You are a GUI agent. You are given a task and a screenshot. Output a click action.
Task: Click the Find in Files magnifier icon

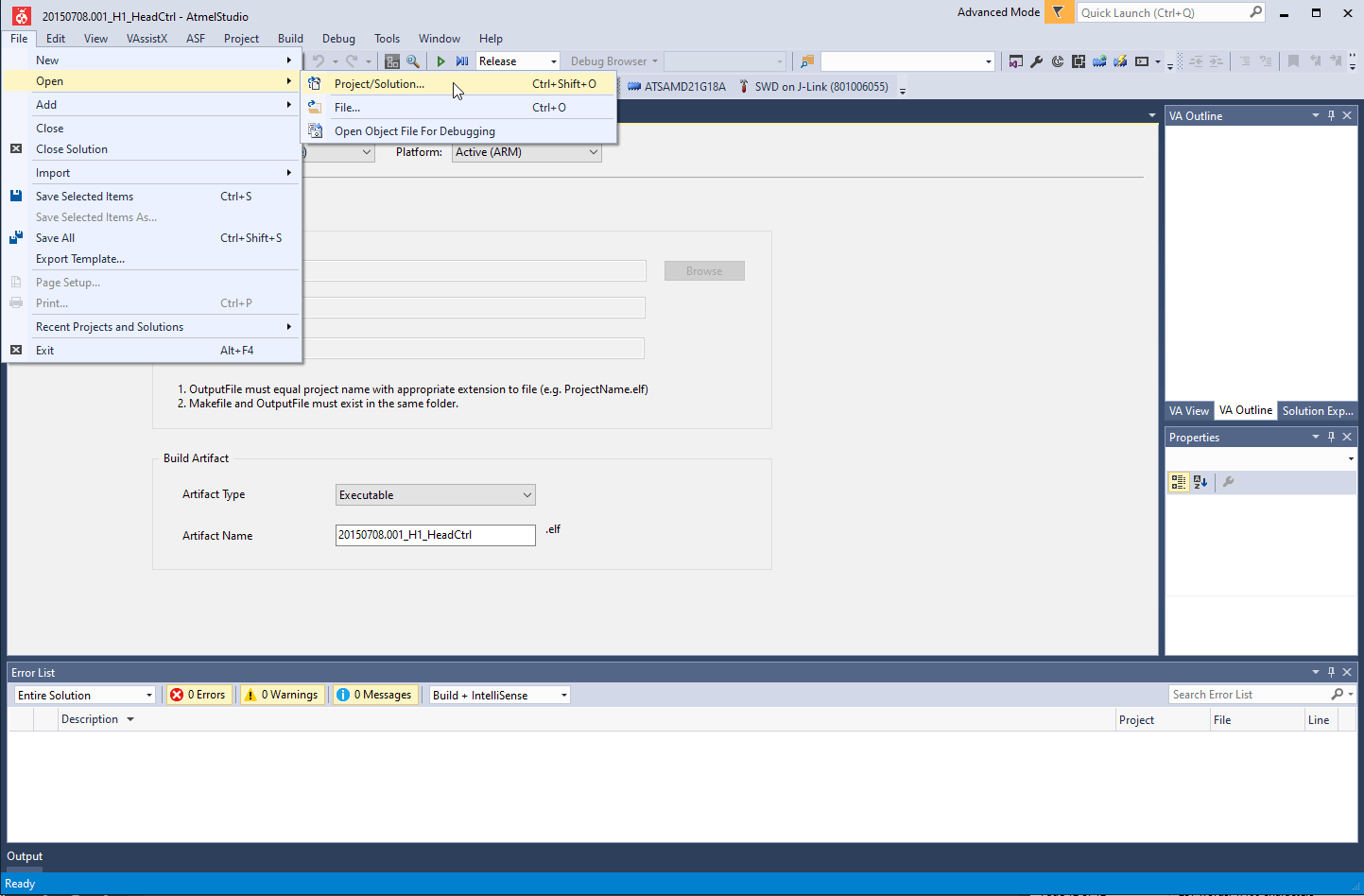click(413, 61)
